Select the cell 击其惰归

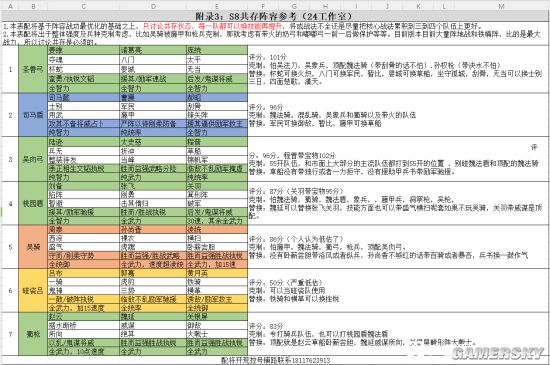point(153,204)
